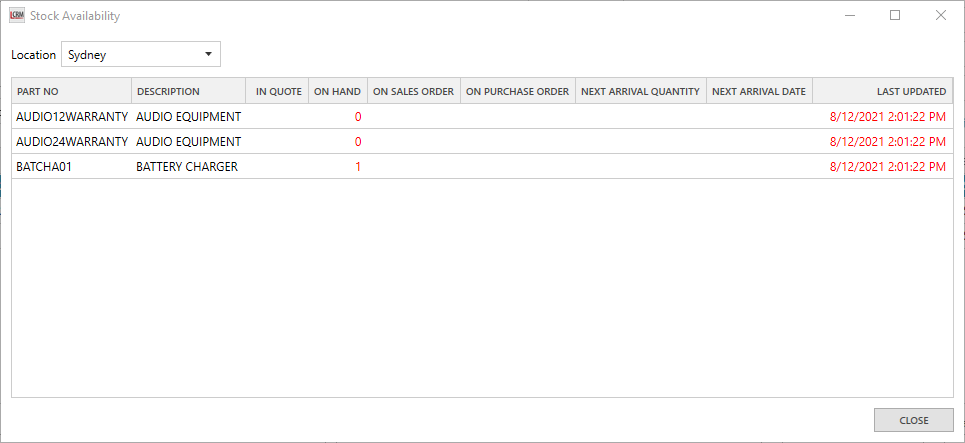The height and width of the screenshot is (443, 965).
Task: Click the IN QUOTE column header
Action: [x=278, y=92]
